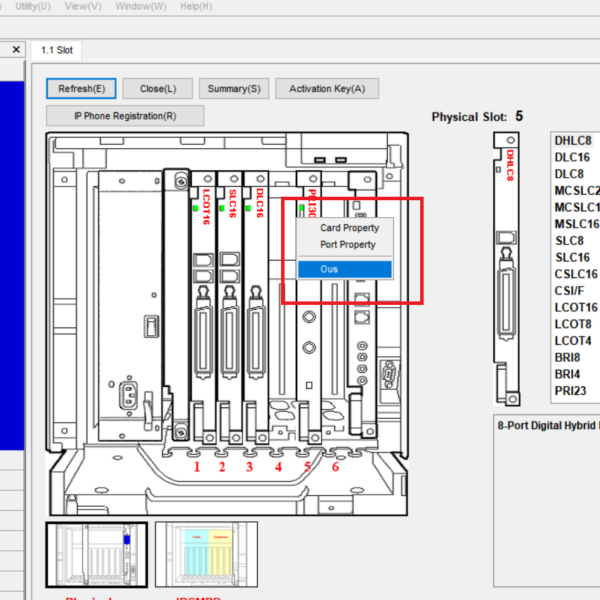The width and height of the screenshot is (600, 600).
Task: Click the IP Phone Registration button
Action: pyautogui.click(x=125, y=116)
